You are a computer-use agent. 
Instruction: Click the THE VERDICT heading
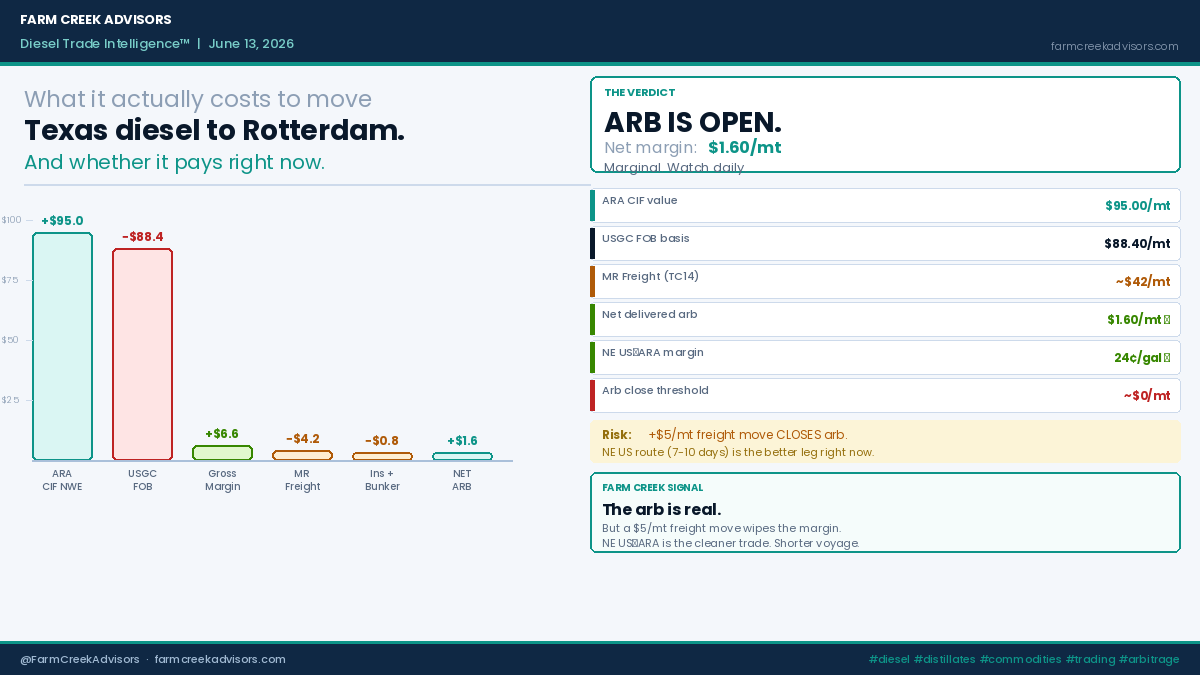coord(639,93)
